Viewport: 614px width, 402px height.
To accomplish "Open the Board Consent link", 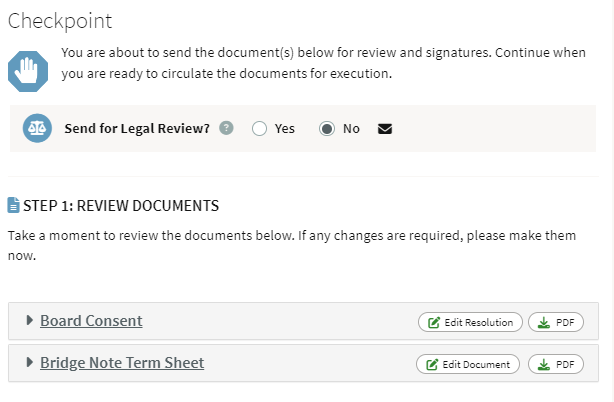I will coord(91,321).
